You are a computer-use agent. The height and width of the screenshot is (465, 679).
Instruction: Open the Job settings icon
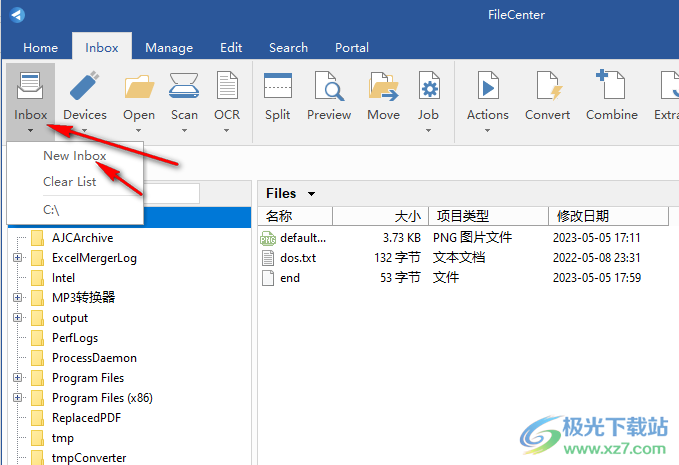point(428,86)
